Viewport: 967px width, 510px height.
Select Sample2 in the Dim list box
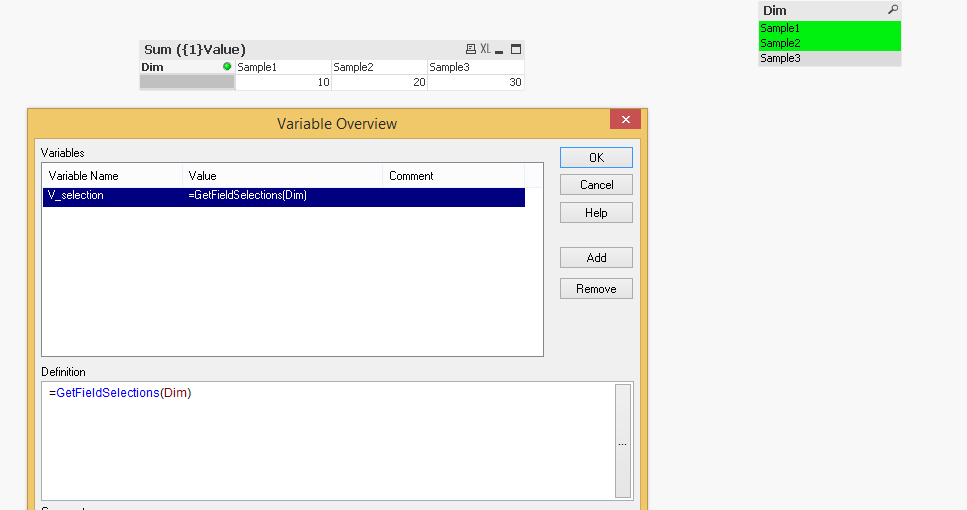pos(829,43)
